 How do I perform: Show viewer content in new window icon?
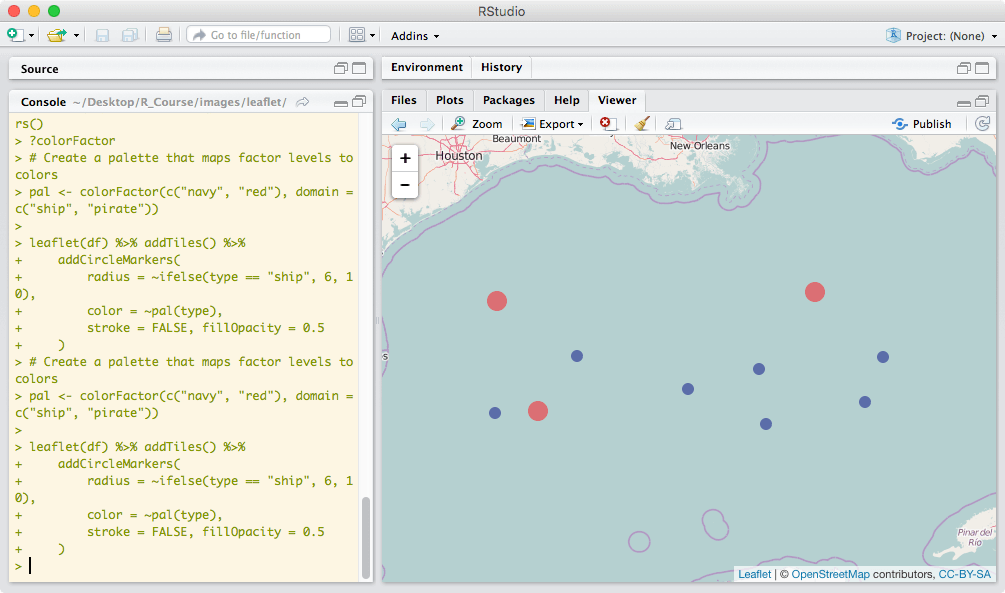click(x=673, y=124)
